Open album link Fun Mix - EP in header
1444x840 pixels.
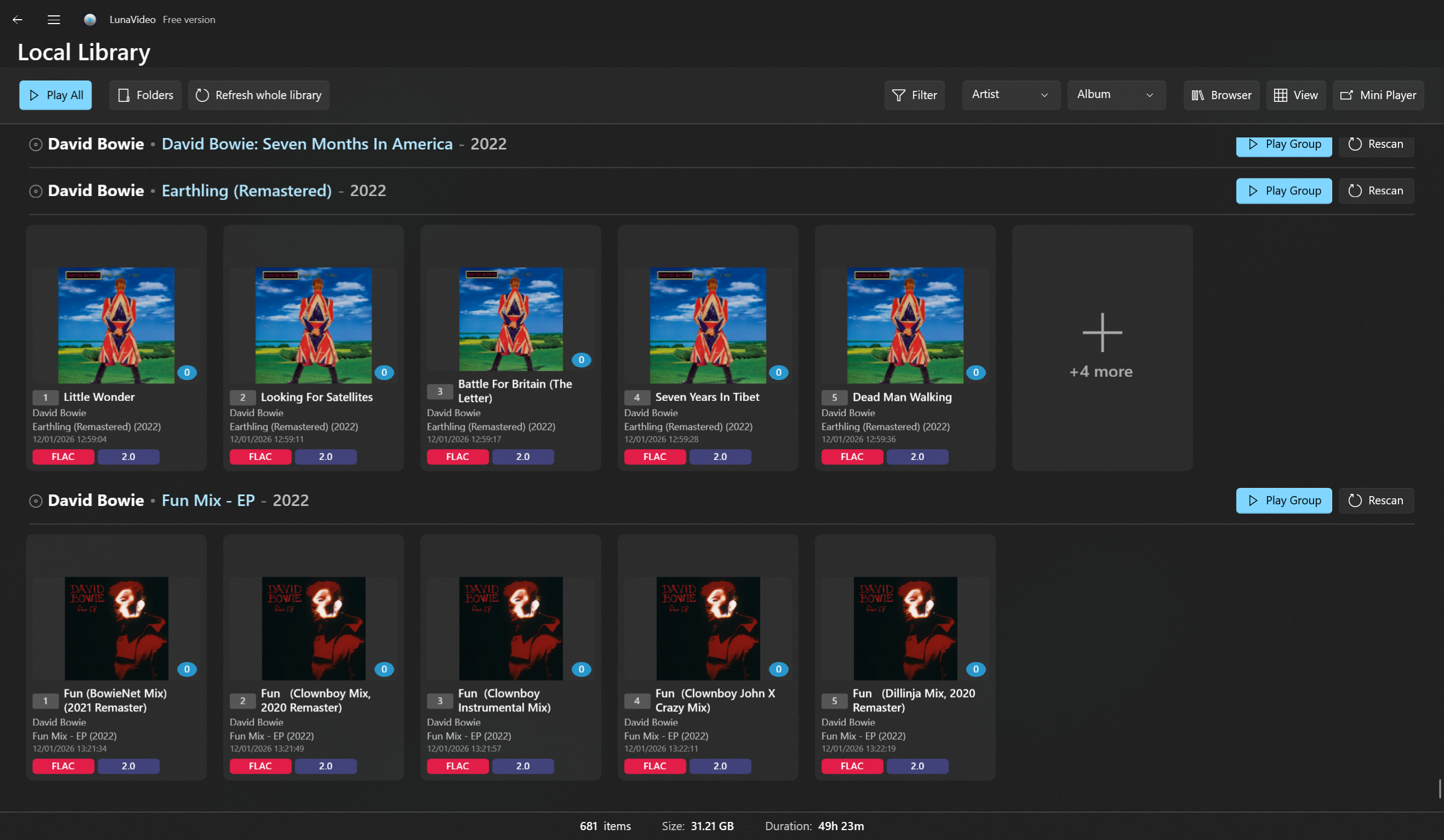(x=209, y=501)
